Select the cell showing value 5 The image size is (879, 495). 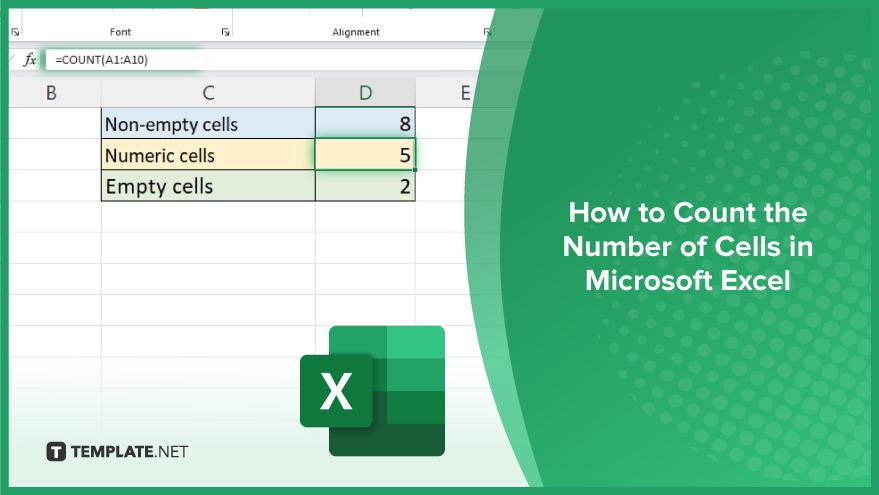pyautogui.click(x=366, y=154)
